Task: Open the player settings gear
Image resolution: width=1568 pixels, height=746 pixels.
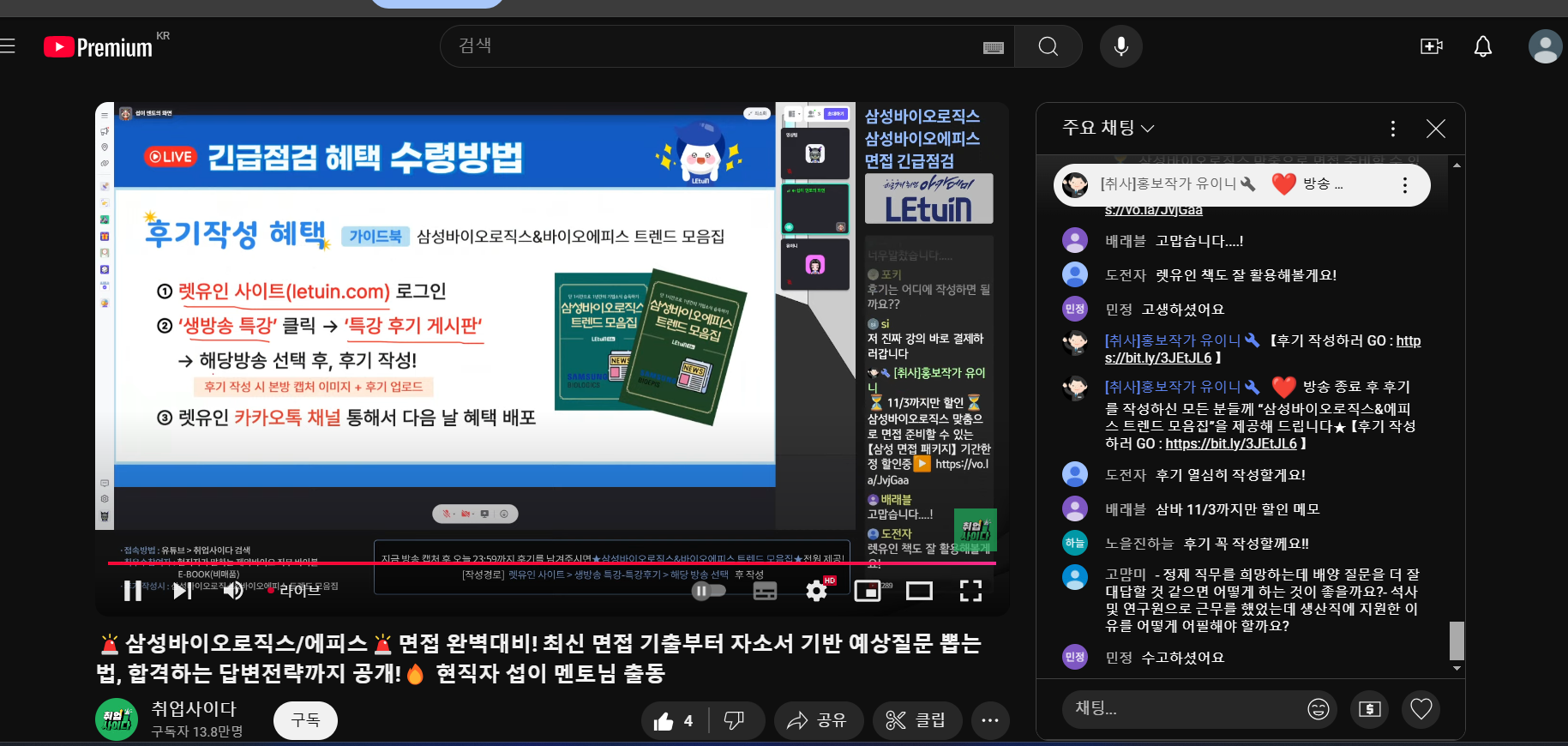Action: [816, 591]
